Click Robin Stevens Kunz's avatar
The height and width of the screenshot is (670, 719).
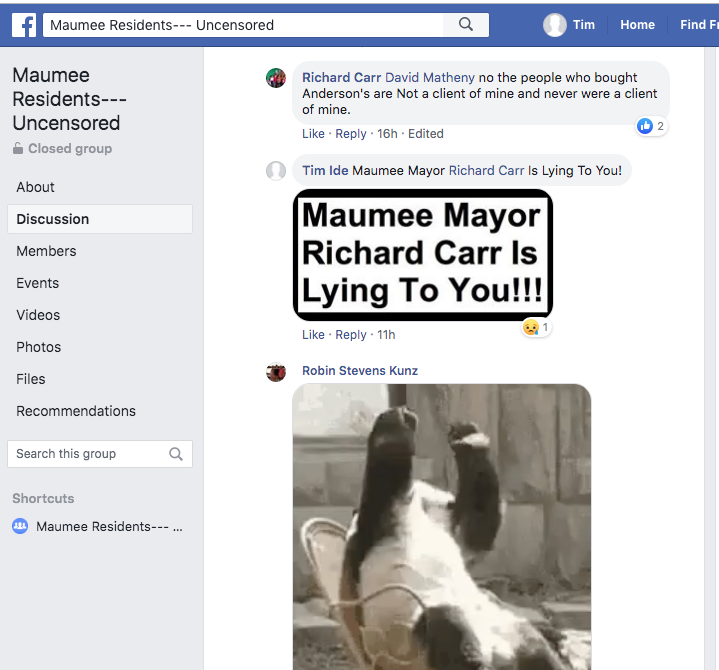[x=276, y=372]
